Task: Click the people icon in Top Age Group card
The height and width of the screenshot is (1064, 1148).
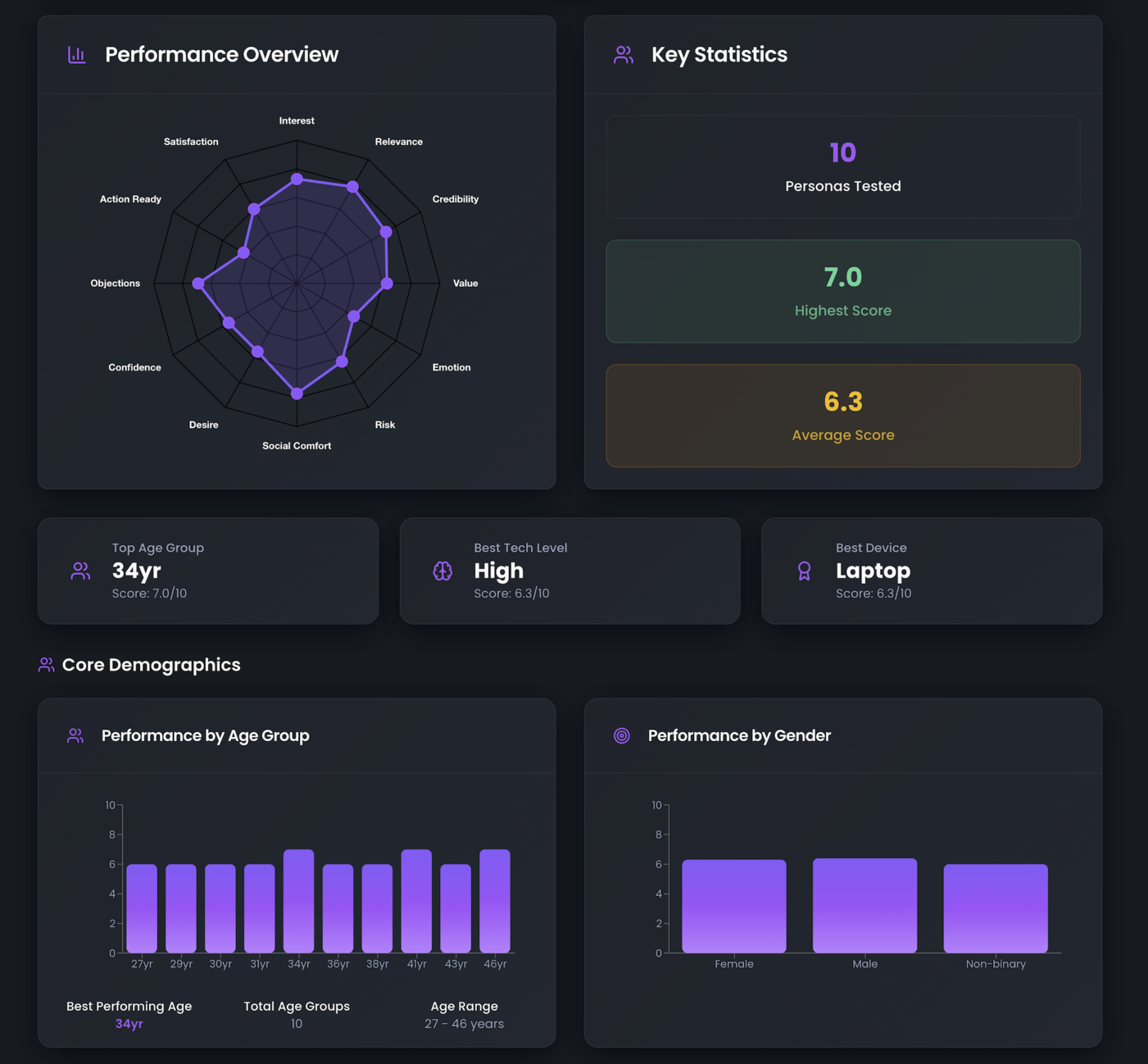Action: pyautogui.click(x=80, y=571)
